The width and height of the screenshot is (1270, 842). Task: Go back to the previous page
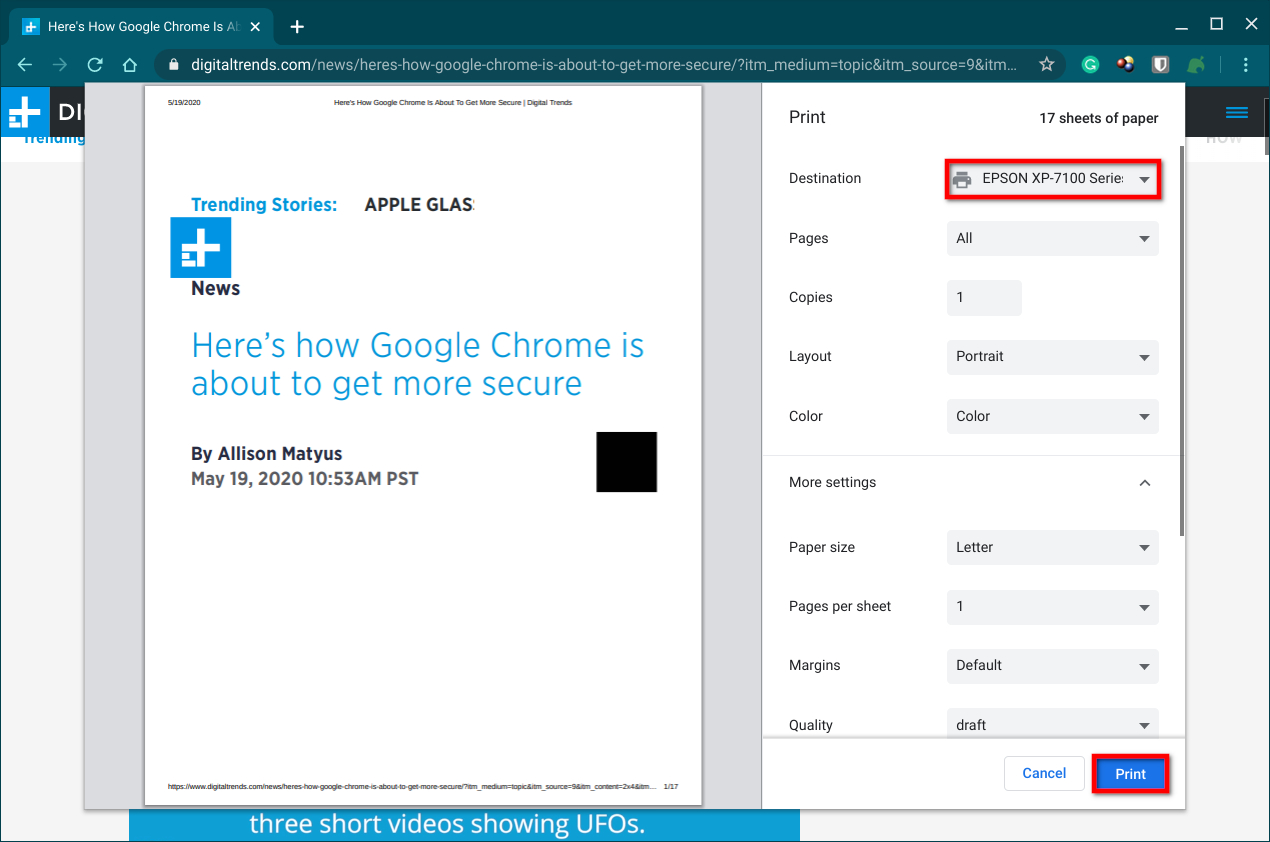[x=25, y=65]
